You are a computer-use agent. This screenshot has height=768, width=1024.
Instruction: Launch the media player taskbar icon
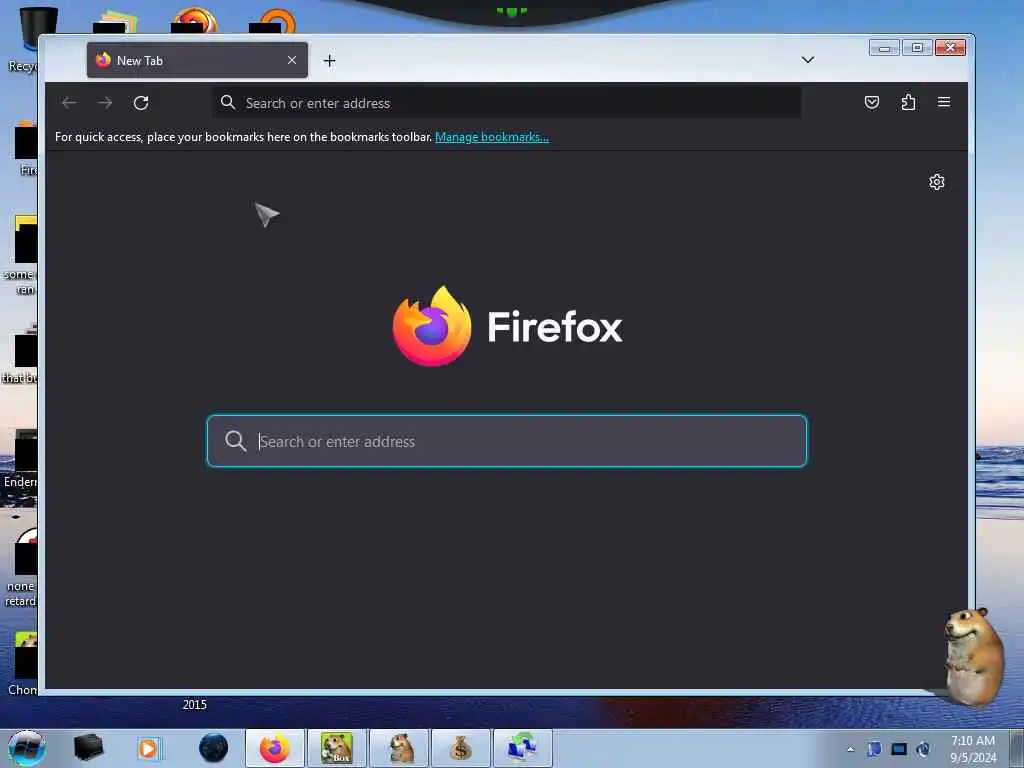pos(149,748)
